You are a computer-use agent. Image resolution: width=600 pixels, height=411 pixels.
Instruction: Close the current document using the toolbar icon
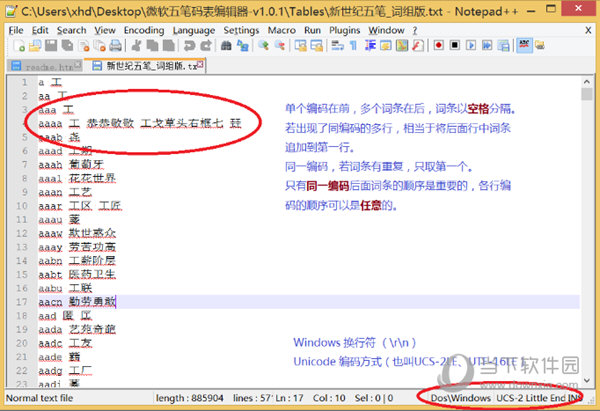pos(84,46)
